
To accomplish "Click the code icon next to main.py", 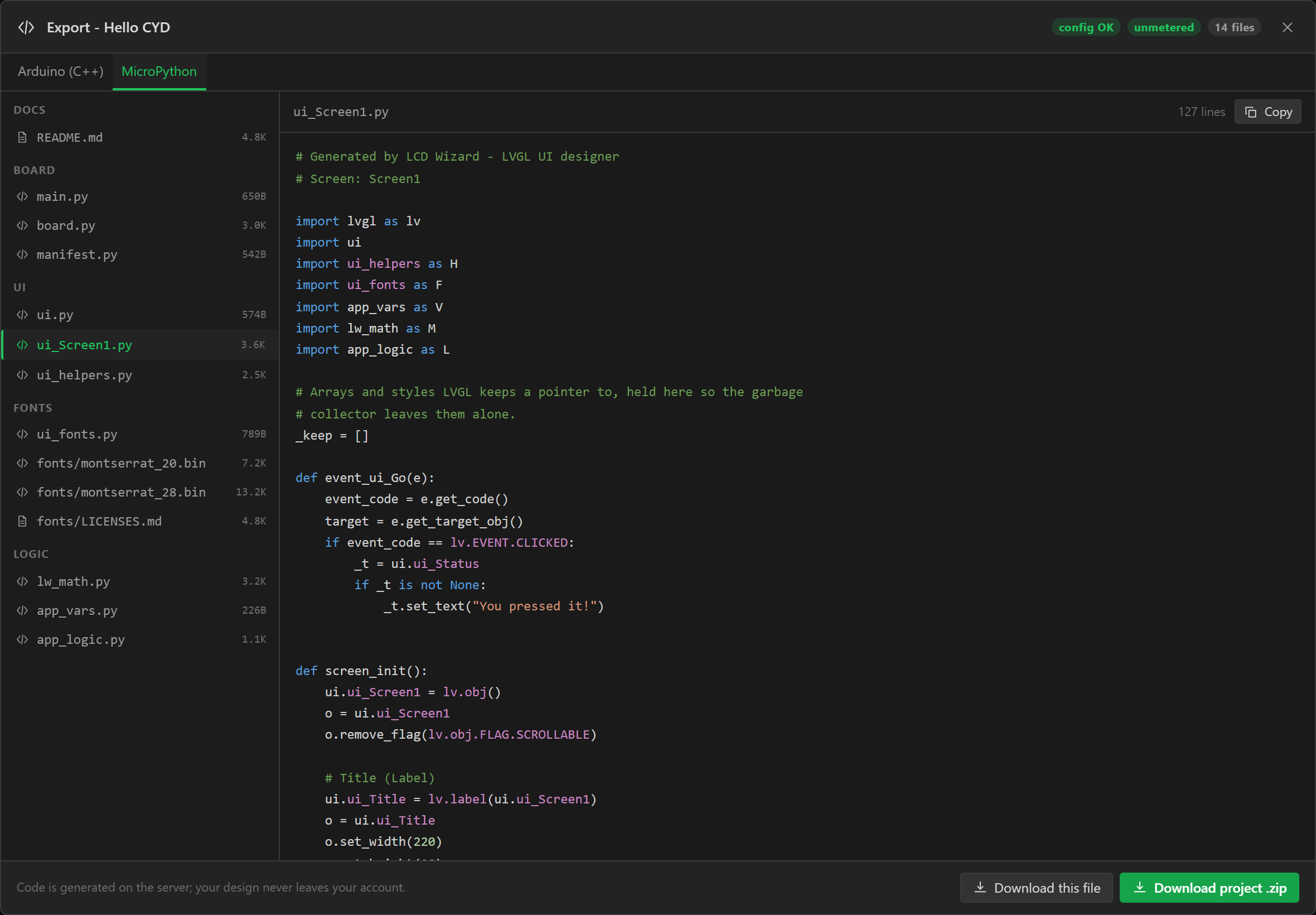I will coord(22,196).
